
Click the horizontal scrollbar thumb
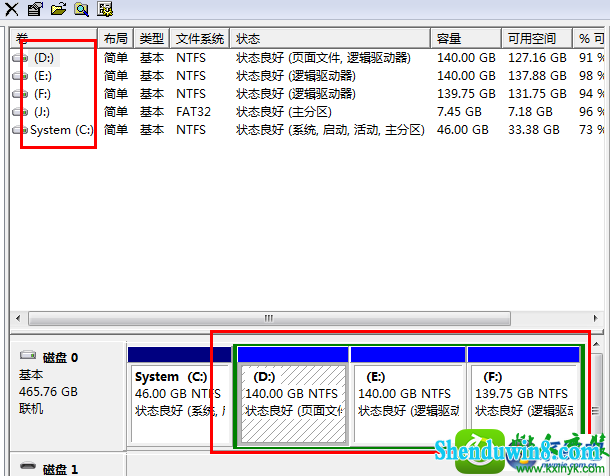[x=269, y=318]
